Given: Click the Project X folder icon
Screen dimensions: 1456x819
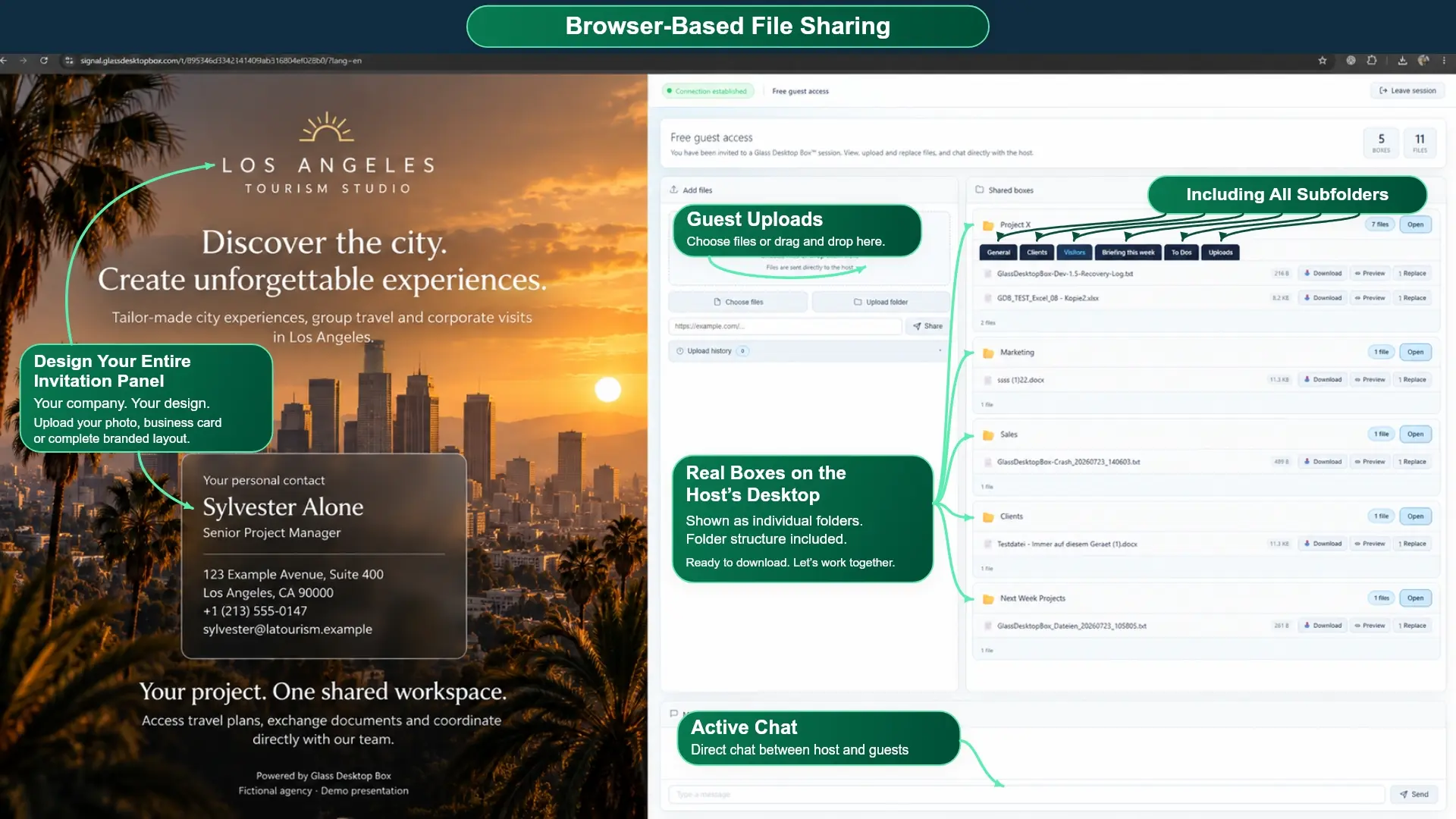Looking at the screenshot, I should pyautogui.click(x=988, y=225).
